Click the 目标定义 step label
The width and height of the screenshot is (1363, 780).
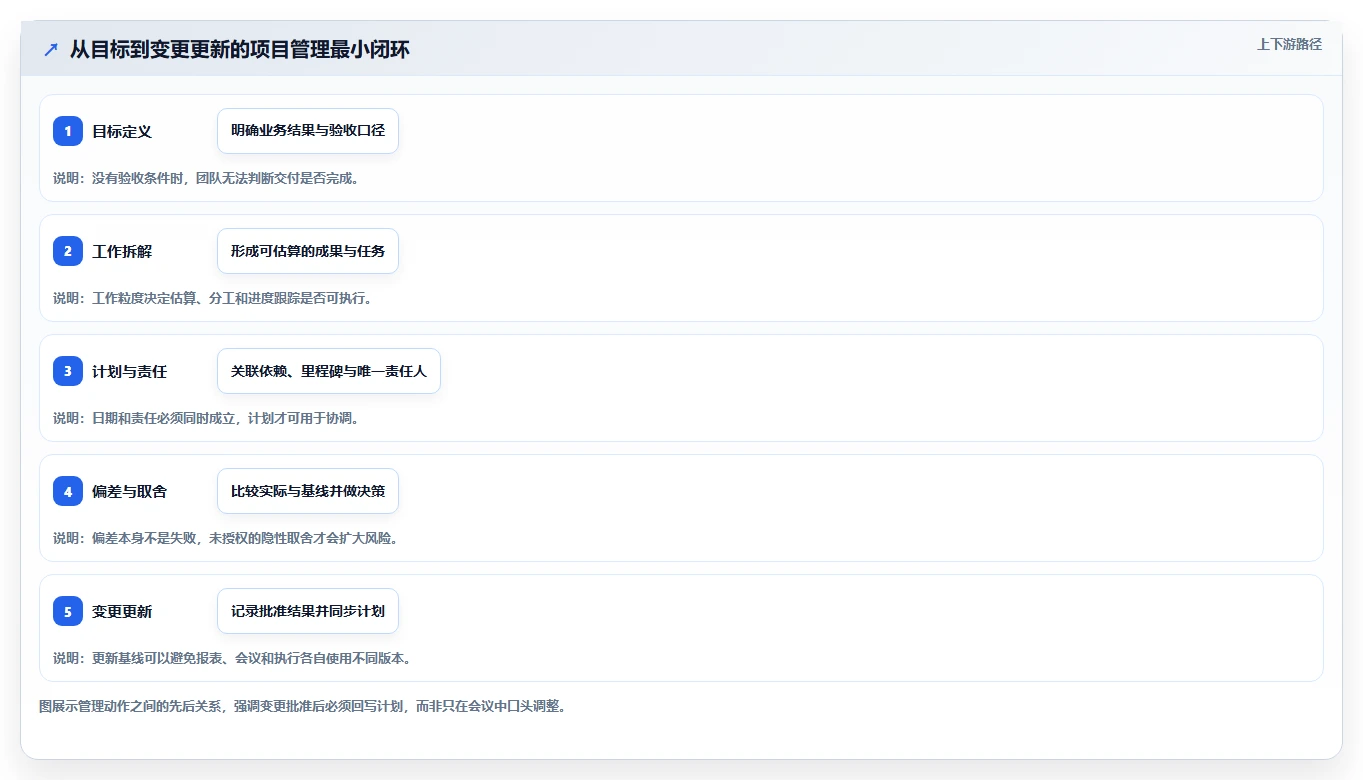[x=122, y=131]
